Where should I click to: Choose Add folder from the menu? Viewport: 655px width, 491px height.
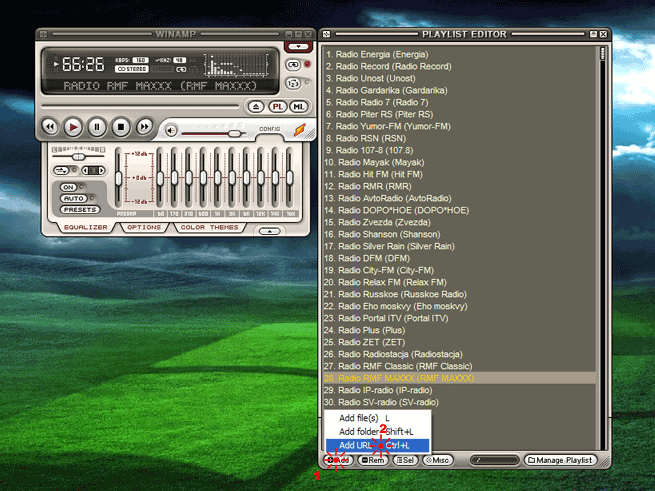coord(378,432)
